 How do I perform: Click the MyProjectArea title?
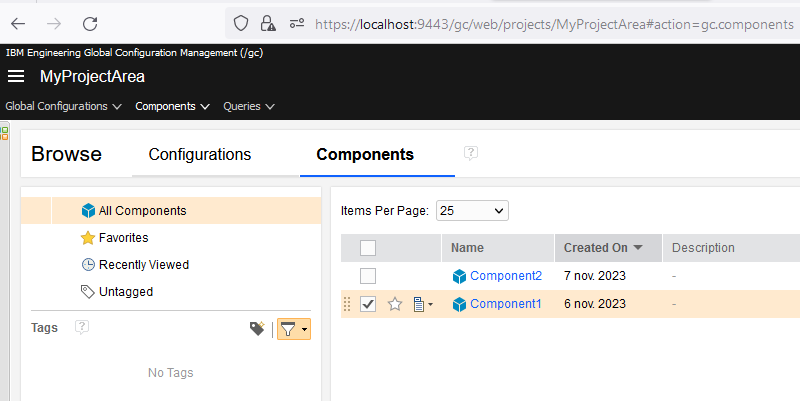click(92, 77)
